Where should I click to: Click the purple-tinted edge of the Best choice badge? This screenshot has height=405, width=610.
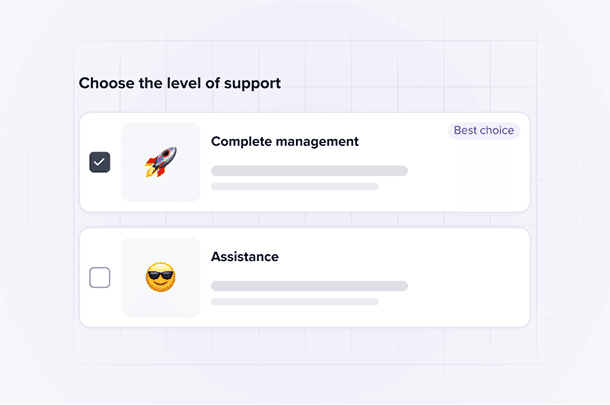[451, 131]
